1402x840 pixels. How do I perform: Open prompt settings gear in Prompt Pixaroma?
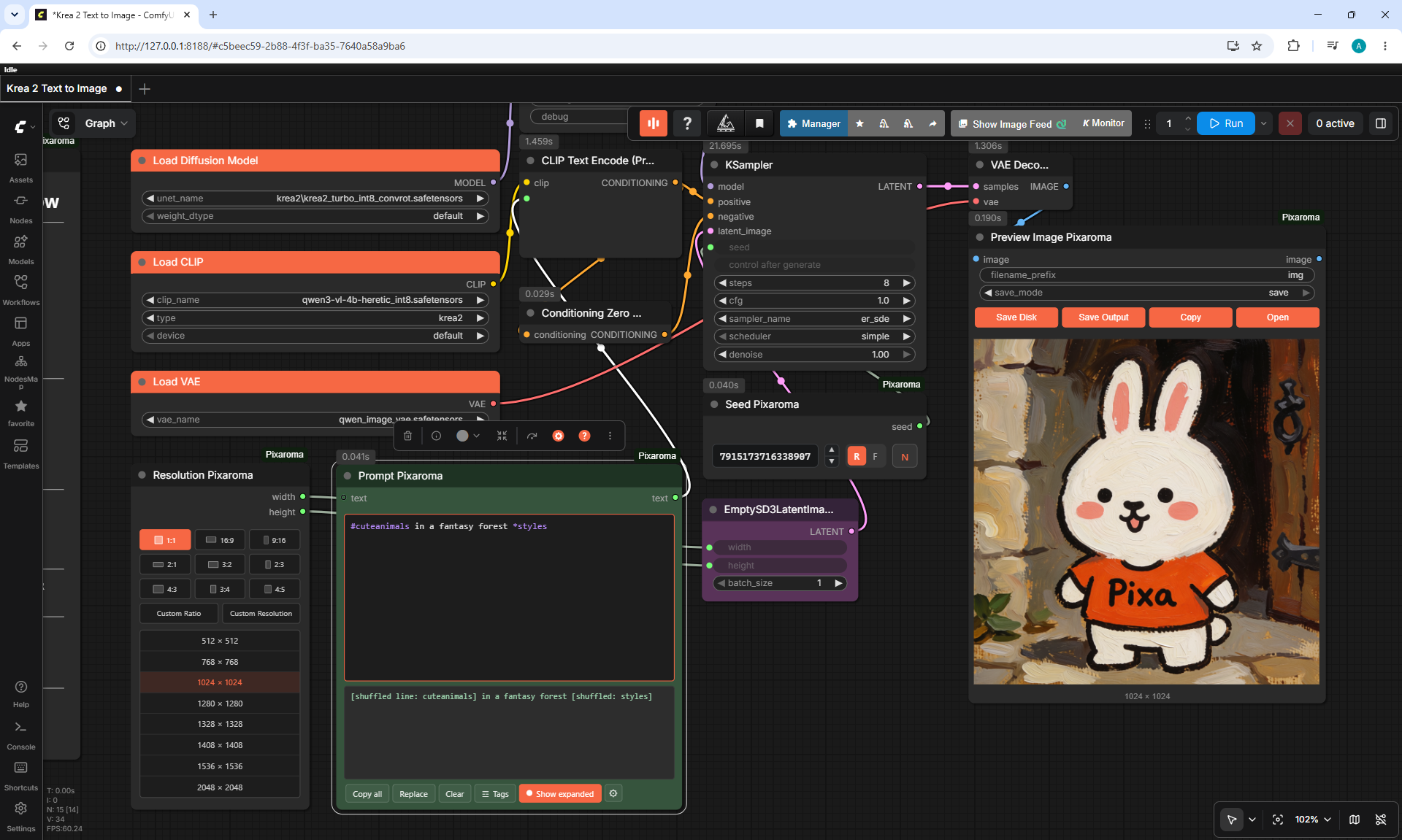coord(613,793)
